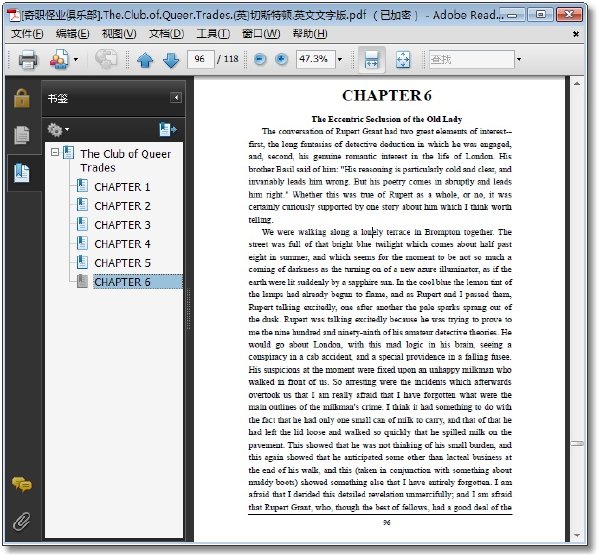This screenshot has height=558, width=600.
Task: Open the 窗口(W) menu
Action: tap(261, 34)
